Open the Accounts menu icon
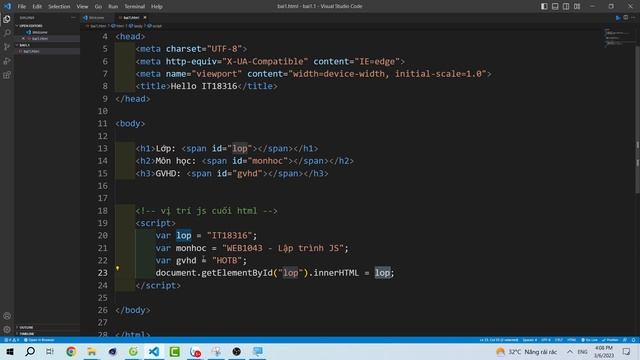The image size is (640, 360). pyautogui.click(x=7, y=316)
